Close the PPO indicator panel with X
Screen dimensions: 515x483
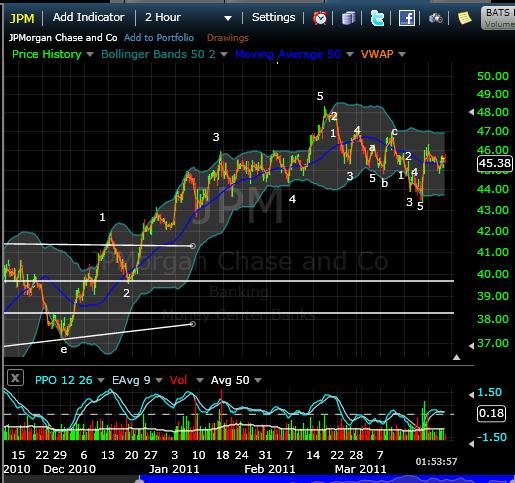click(x=15, y=378)
